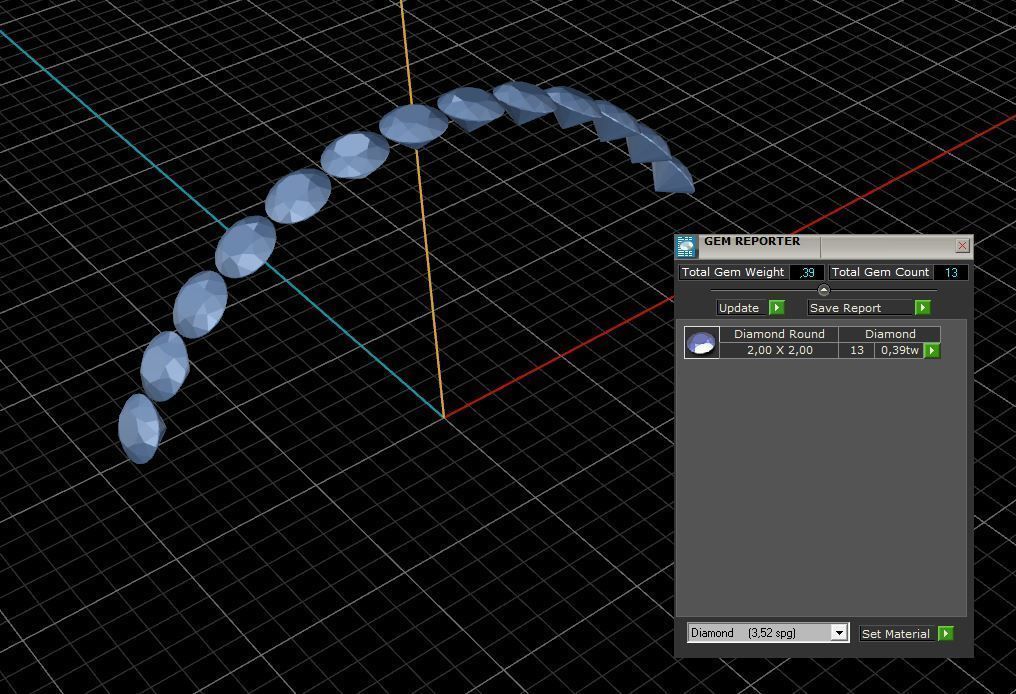Click the Set Material button label
Screen dimensions: 1016x694
[897, 634]
